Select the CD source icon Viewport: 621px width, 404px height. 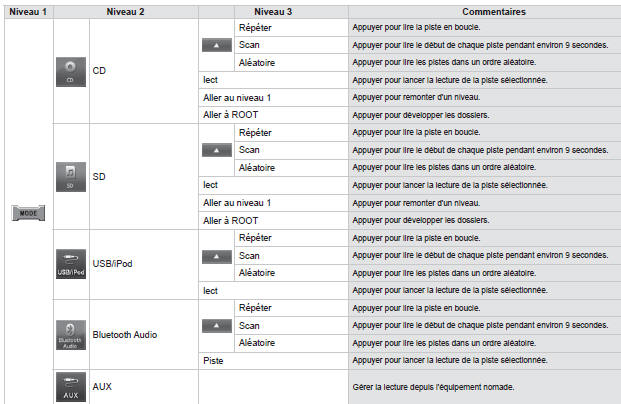coord(70,72)
